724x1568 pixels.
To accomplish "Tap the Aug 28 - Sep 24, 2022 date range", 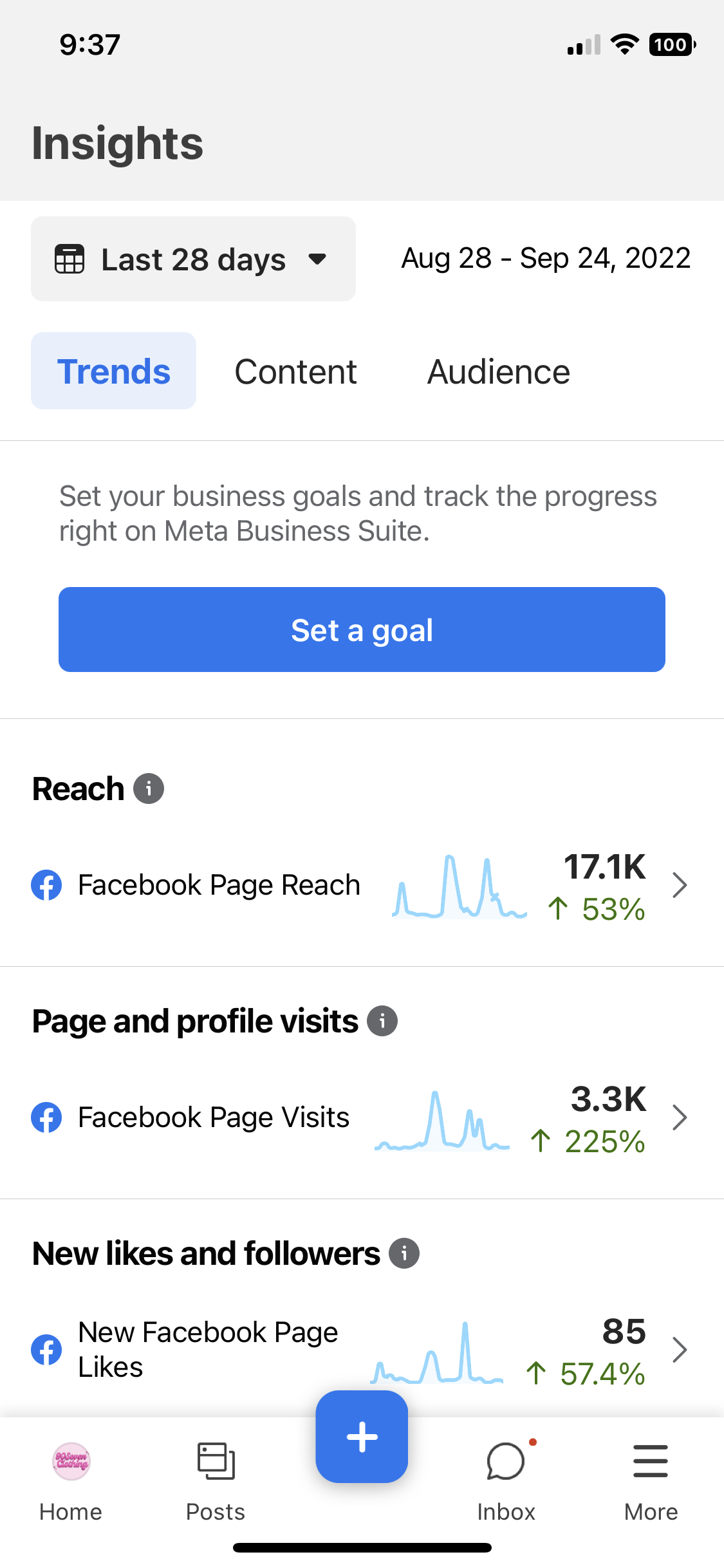I will [x=546, y=259].
